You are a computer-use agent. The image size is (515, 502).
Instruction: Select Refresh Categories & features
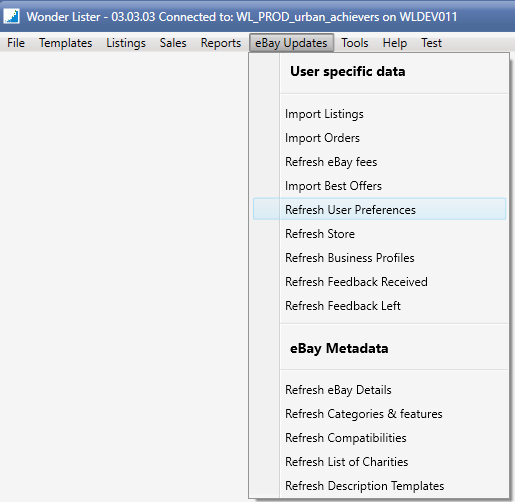click(379, 414)
